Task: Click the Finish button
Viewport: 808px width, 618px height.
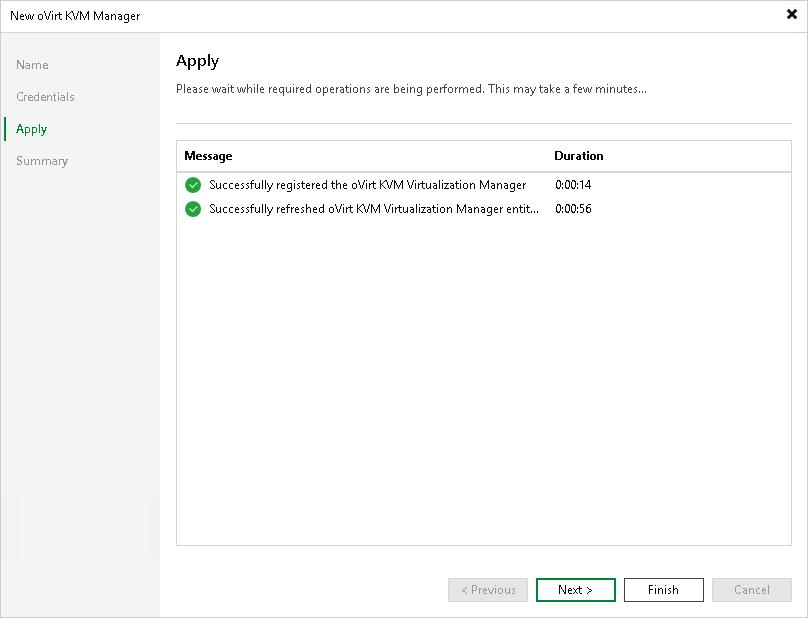Action: coord(664,590)
